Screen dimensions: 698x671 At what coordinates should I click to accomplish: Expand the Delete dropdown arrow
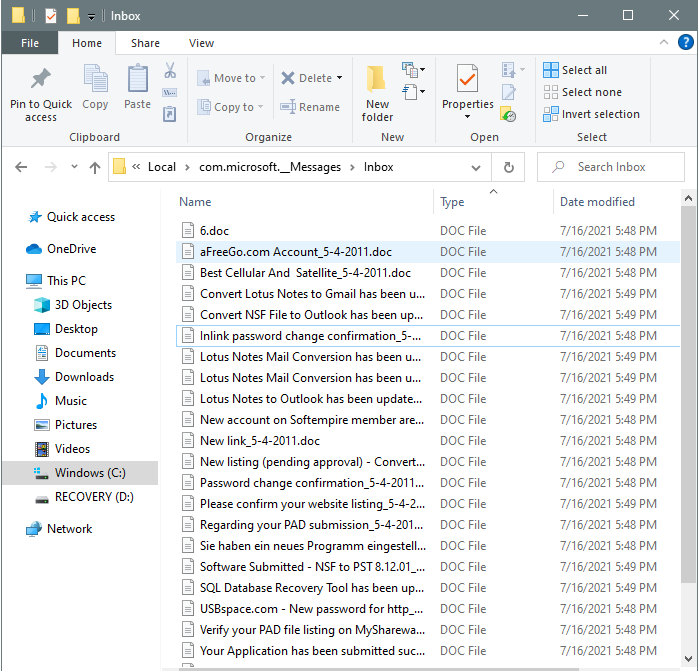point(340,78)
